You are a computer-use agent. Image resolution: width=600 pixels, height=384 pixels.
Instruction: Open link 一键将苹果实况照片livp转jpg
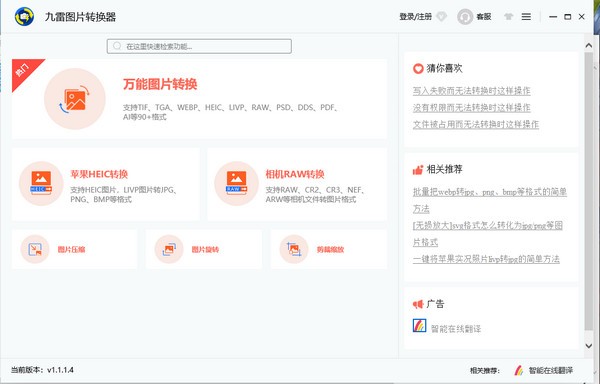[x=486, y=259]
